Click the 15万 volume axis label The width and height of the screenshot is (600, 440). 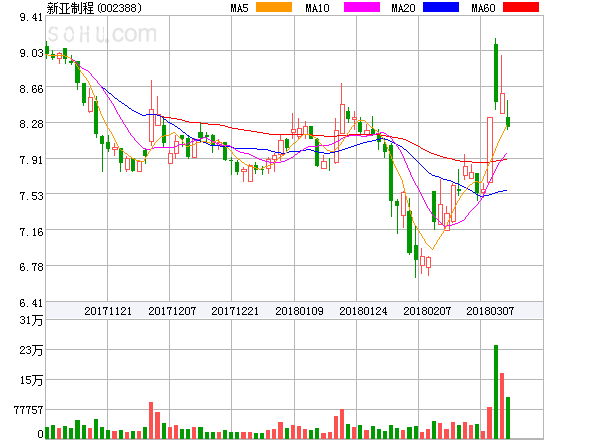click(x=31, y=380)
